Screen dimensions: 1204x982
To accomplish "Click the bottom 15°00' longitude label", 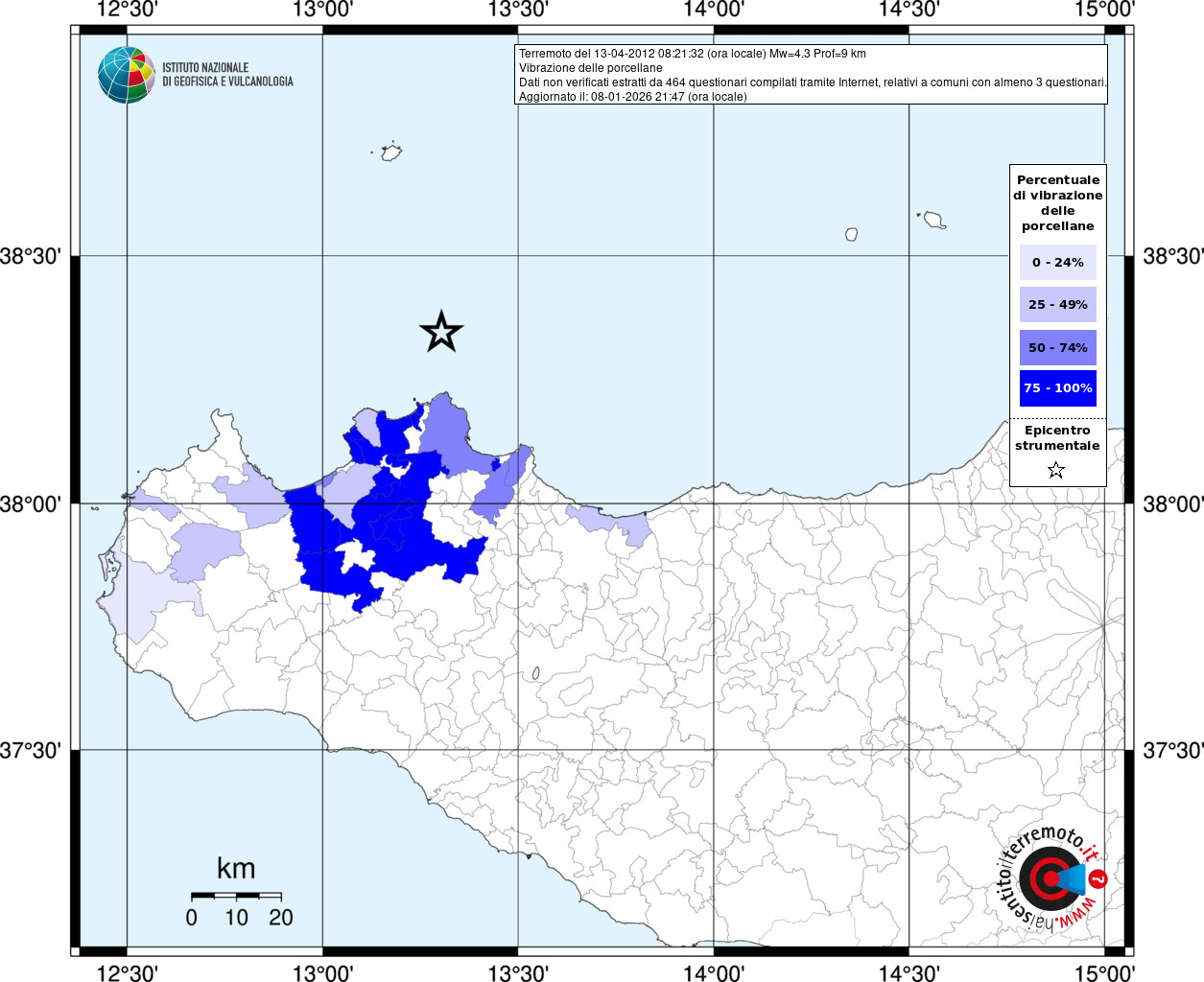I will (x=1104, y=973).
